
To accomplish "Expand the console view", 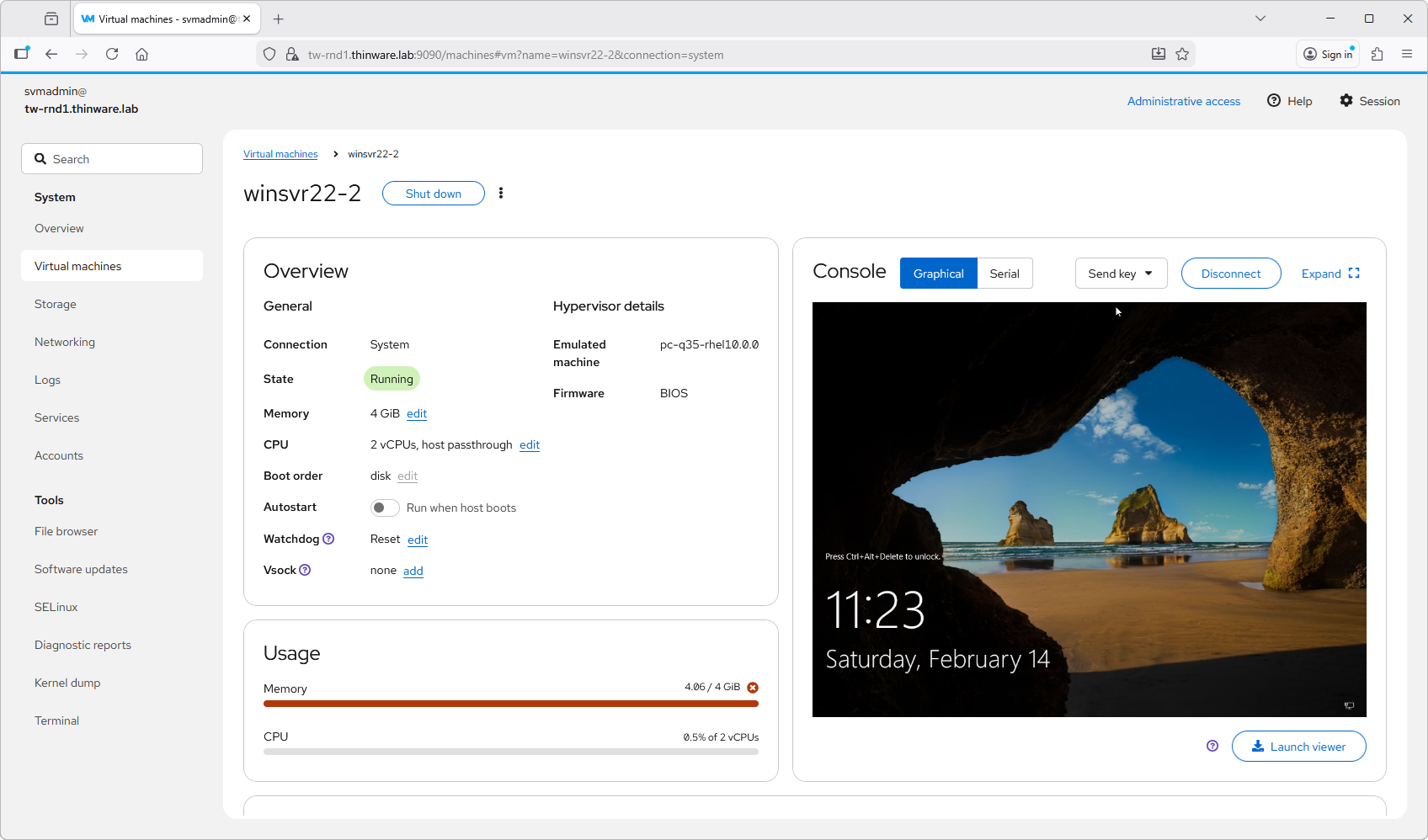I will click(1330, 274).
